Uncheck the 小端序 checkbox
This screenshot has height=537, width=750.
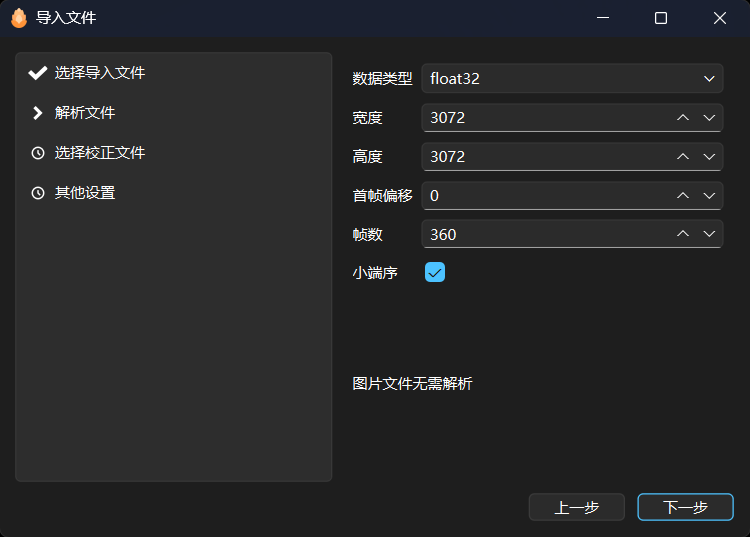pos(435,272)
